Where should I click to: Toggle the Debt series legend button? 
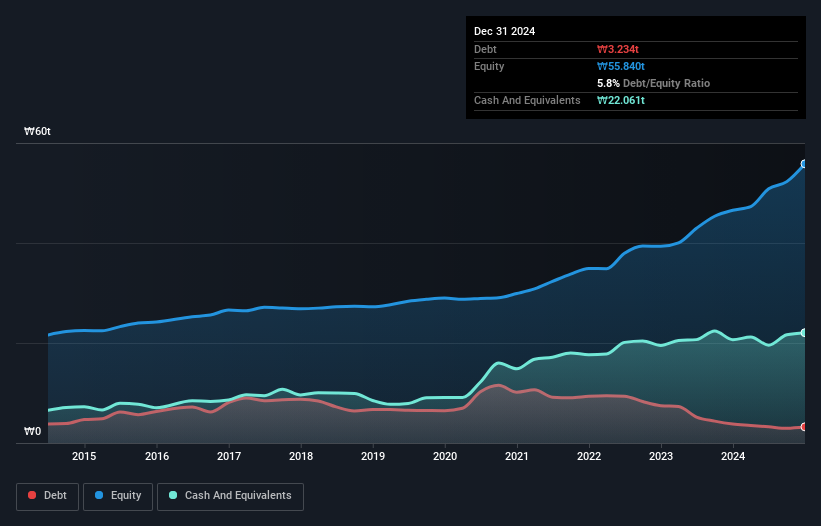[x=48, y=496]
